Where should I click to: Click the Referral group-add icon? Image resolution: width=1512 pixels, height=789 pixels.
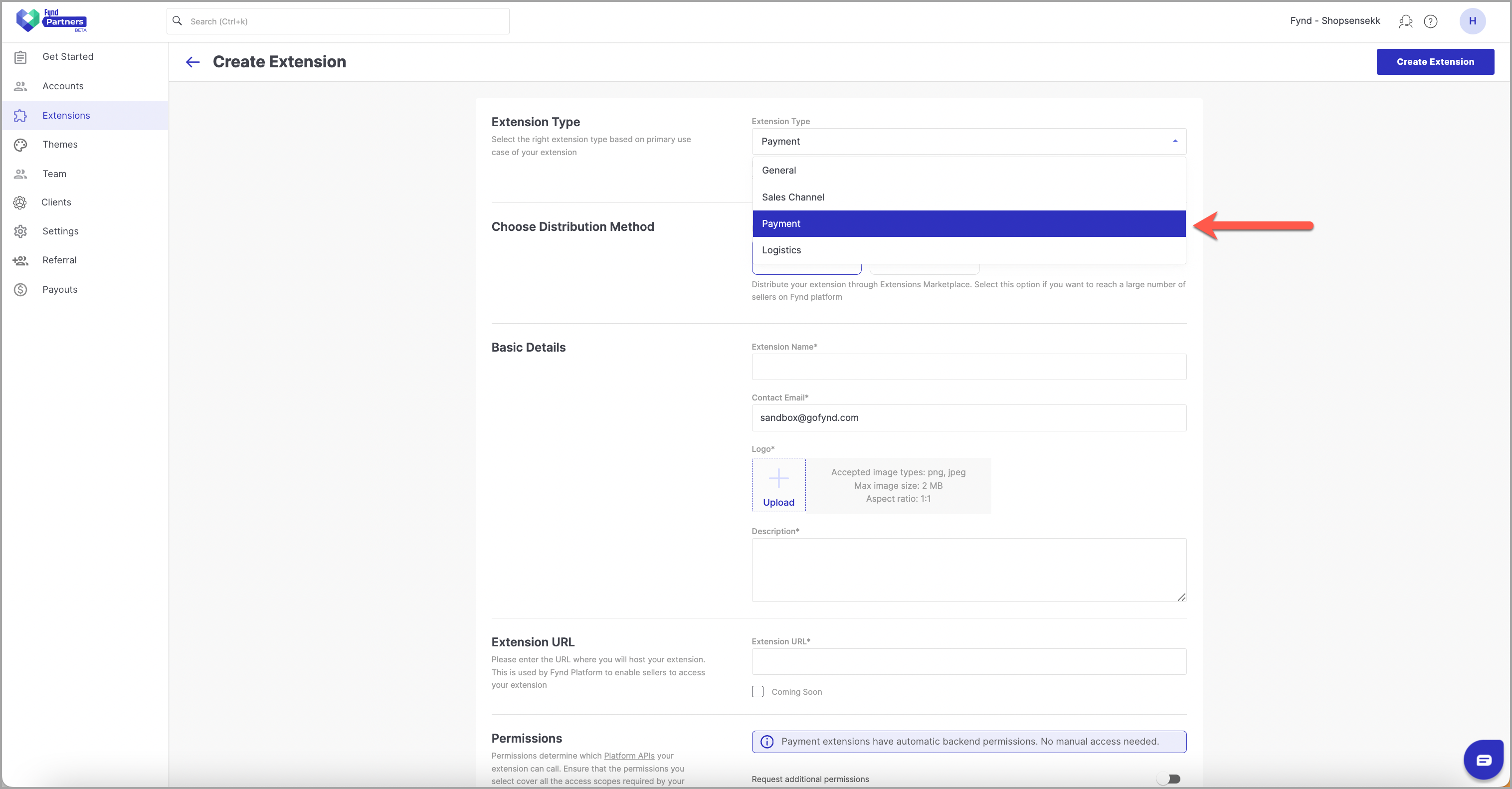coord(20,260)
